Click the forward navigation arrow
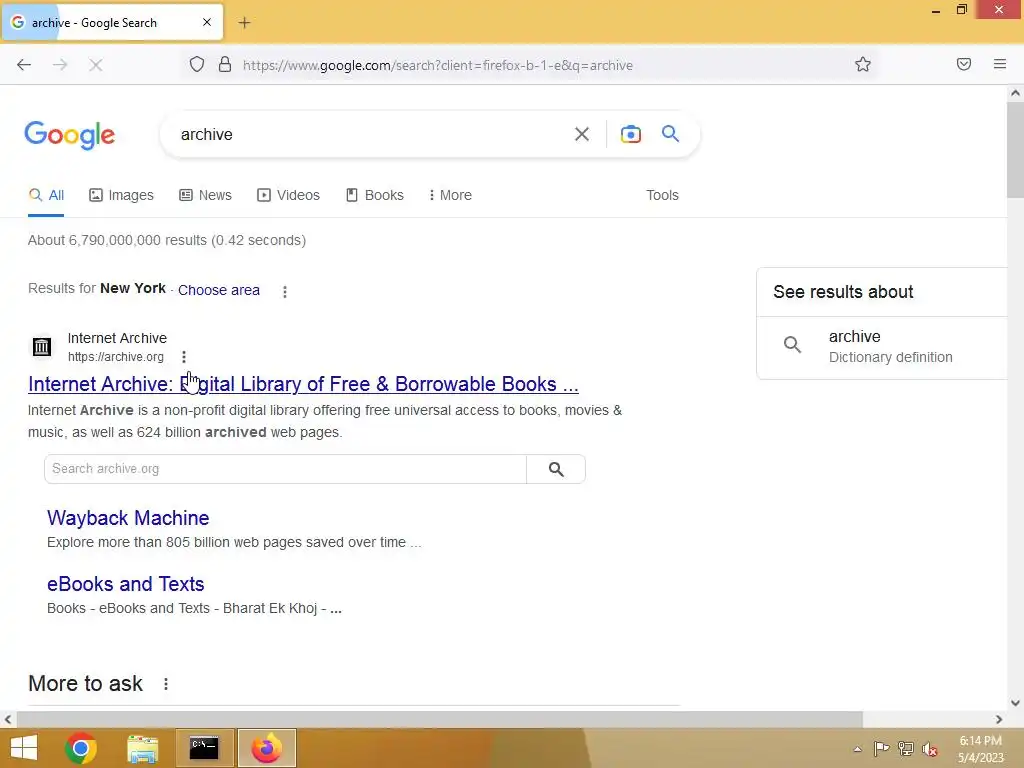This screenshot has height=768, width=1024. click(60, 65)
